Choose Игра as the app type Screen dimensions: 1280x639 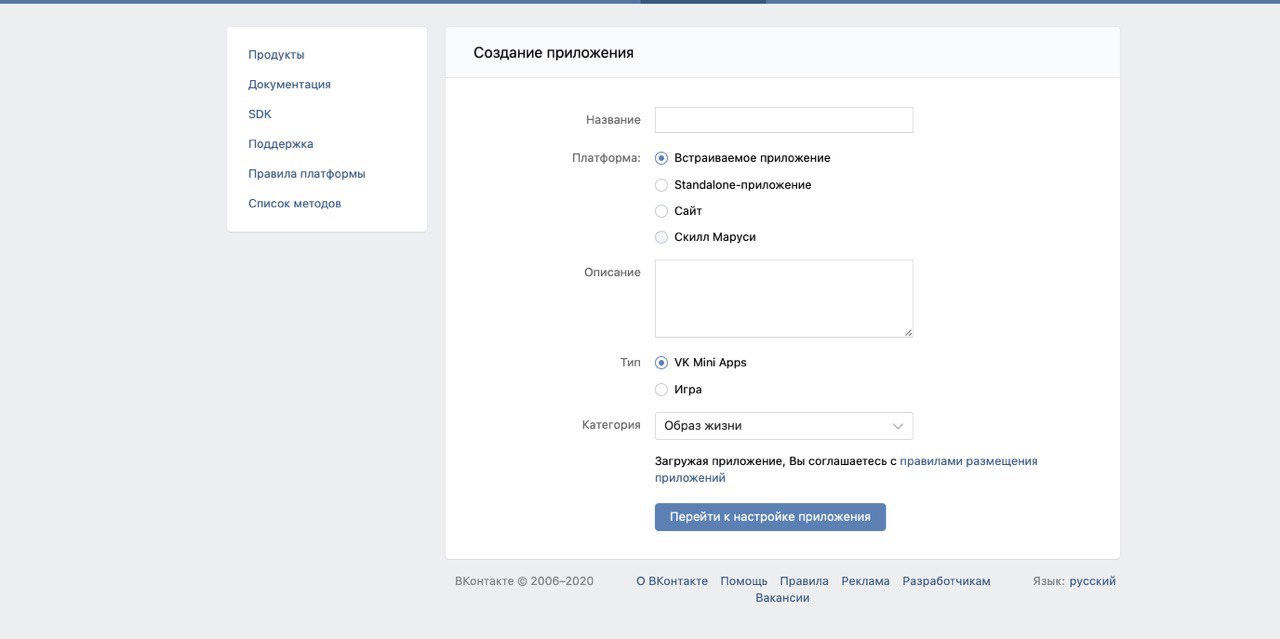click(x=662, y=389)
